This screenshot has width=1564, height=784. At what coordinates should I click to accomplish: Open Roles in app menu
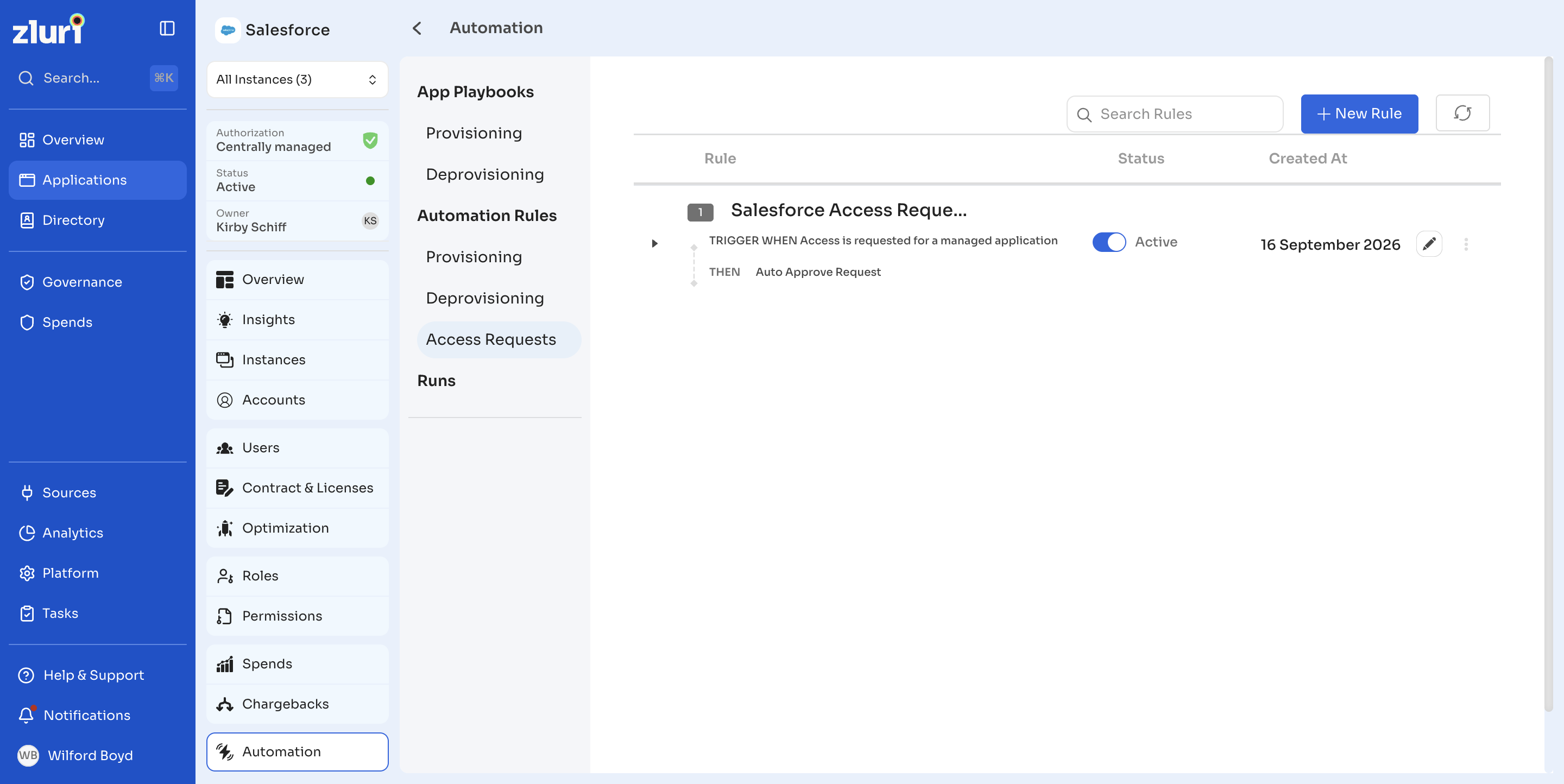pos(297,576)
